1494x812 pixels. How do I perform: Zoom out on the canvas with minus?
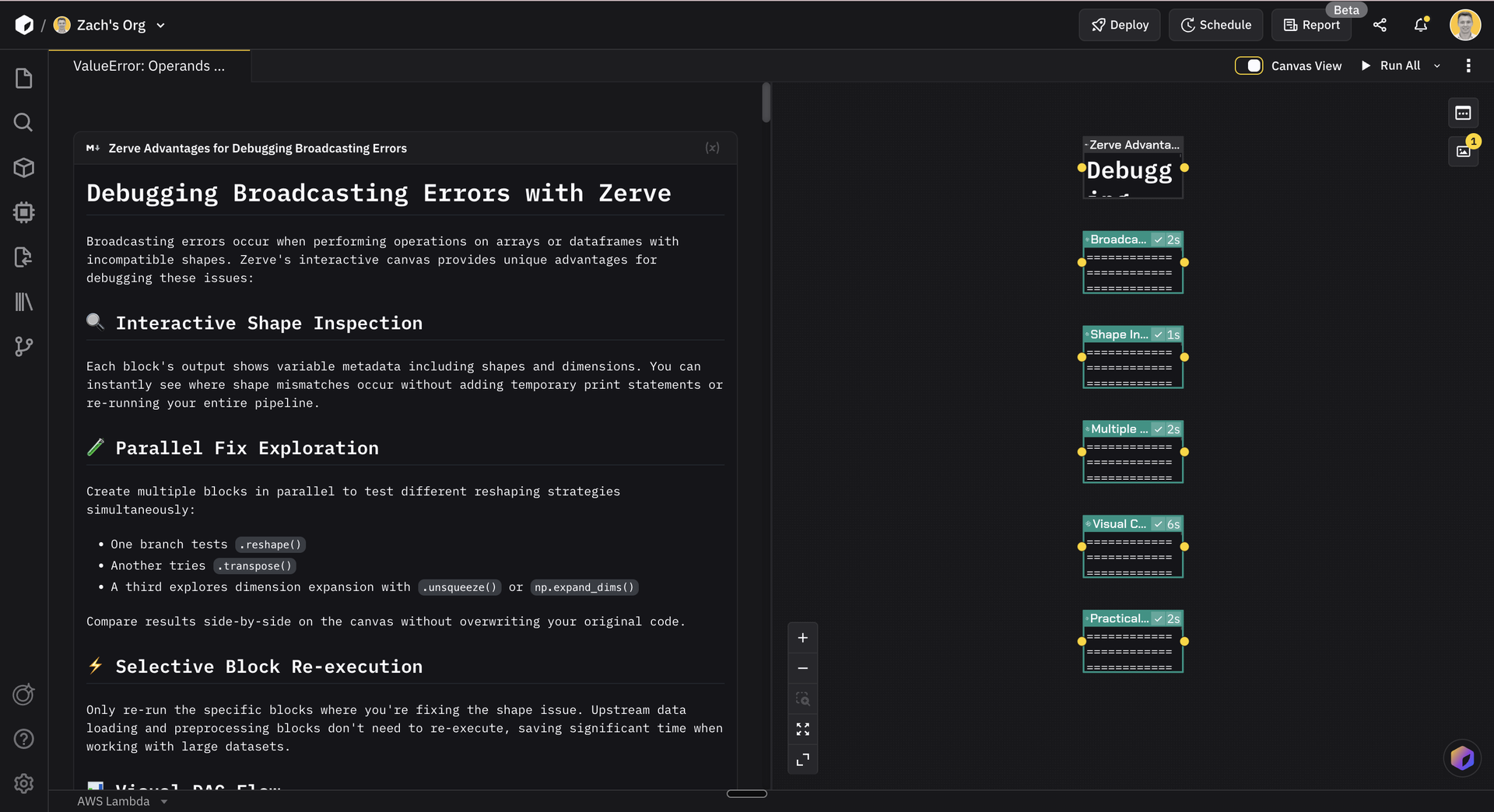(x=803, y=668)
